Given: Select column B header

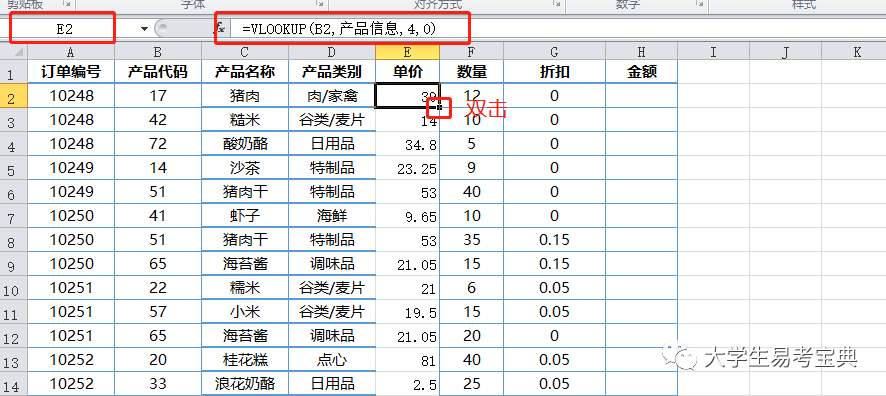Looking at the screenshot, I should (158, 52).
